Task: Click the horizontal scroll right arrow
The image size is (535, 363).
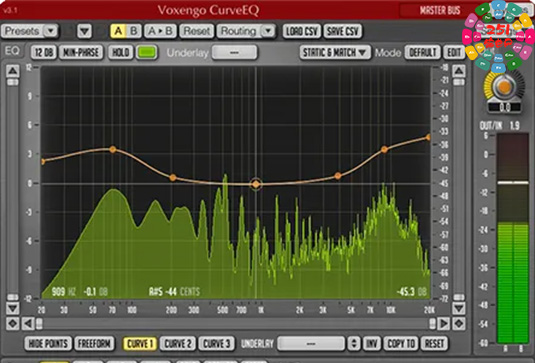Action: coord(443,323)
